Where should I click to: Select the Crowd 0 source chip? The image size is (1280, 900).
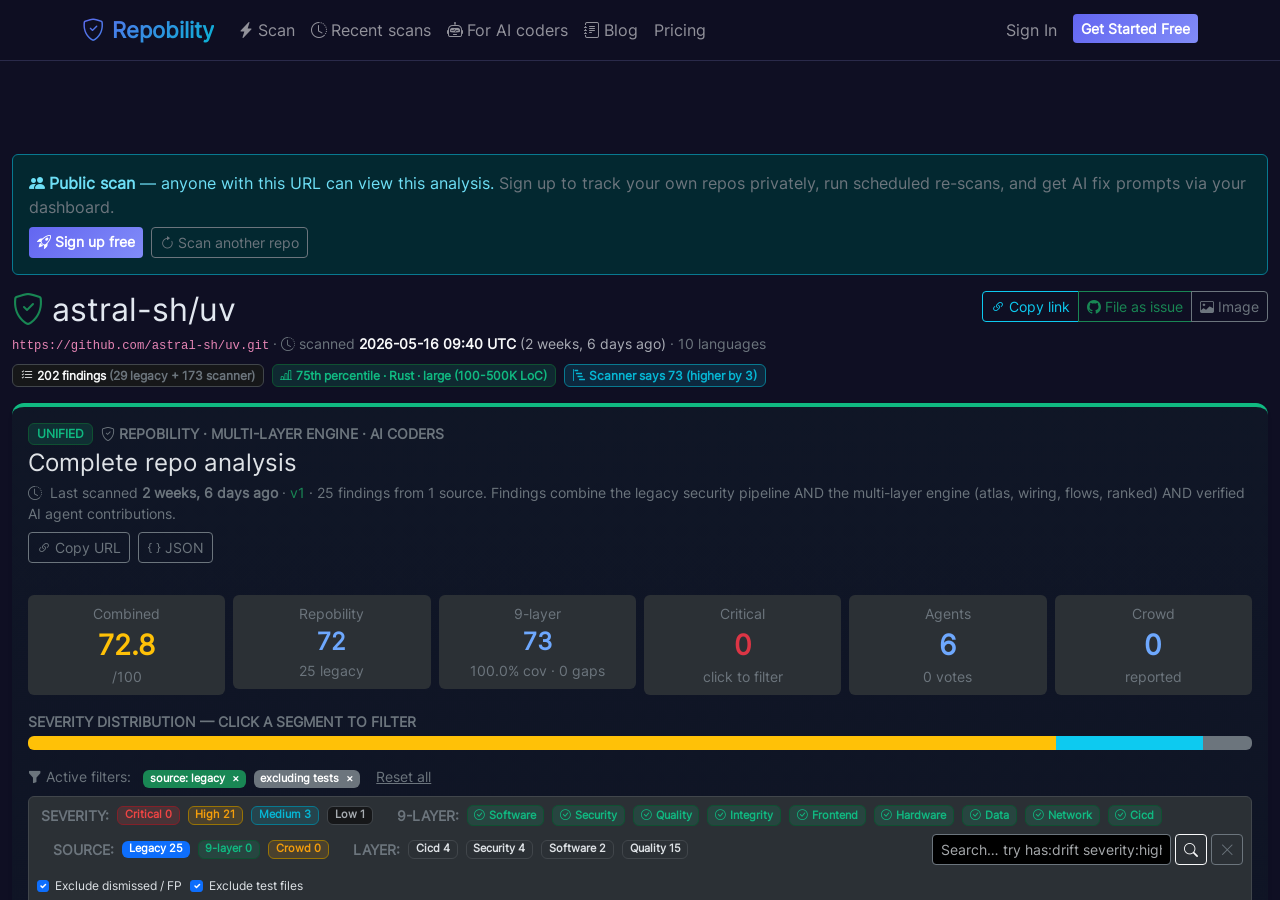tap(299, 849)
